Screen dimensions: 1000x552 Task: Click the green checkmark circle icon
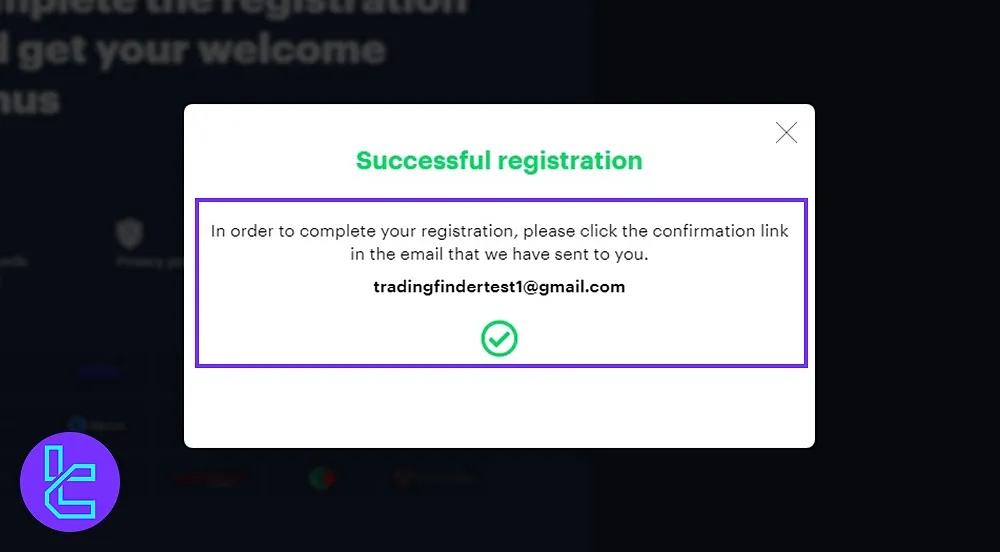coord(499,338)
